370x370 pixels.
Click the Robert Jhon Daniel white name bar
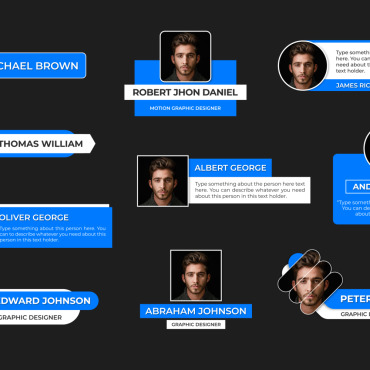coord(185,92)
